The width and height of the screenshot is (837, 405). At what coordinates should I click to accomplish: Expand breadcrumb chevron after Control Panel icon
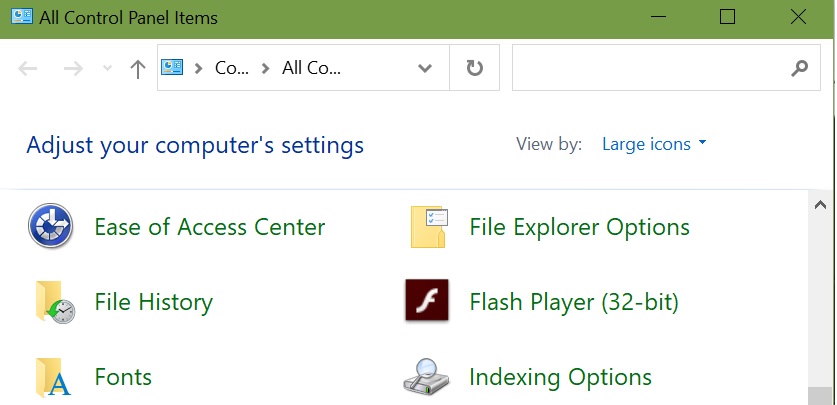[199, 68]
